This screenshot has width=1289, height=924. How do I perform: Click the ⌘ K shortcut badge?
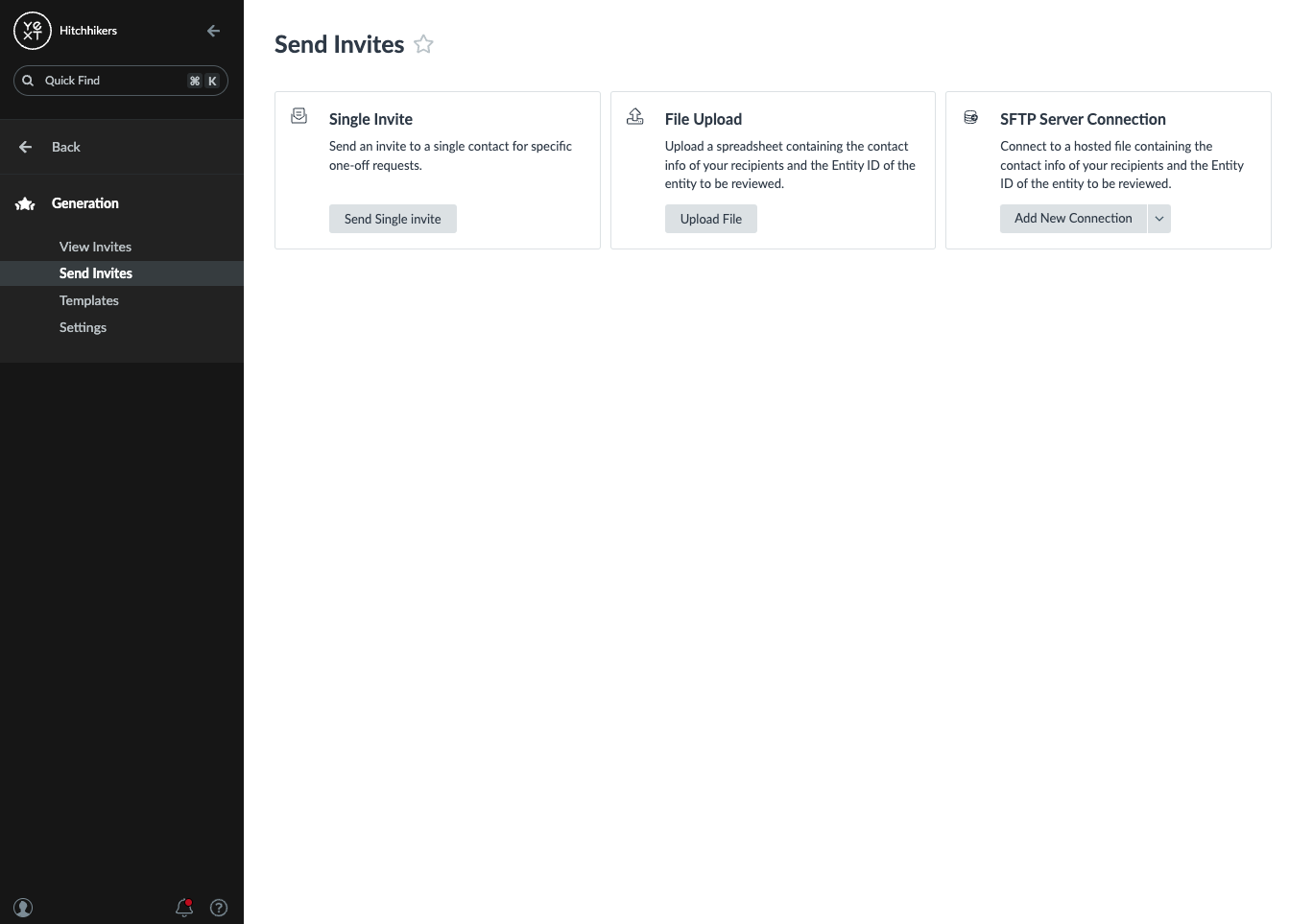tap(203, 81)
